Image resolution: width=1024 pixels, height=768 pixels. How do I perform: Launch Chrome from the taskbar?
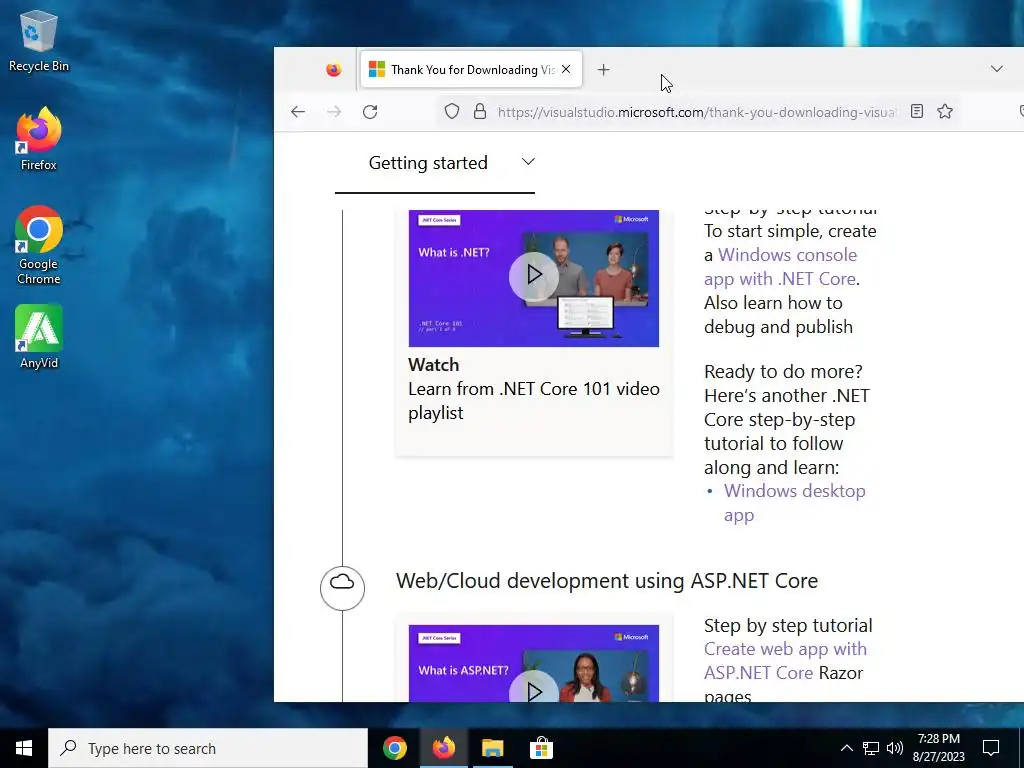394,748
